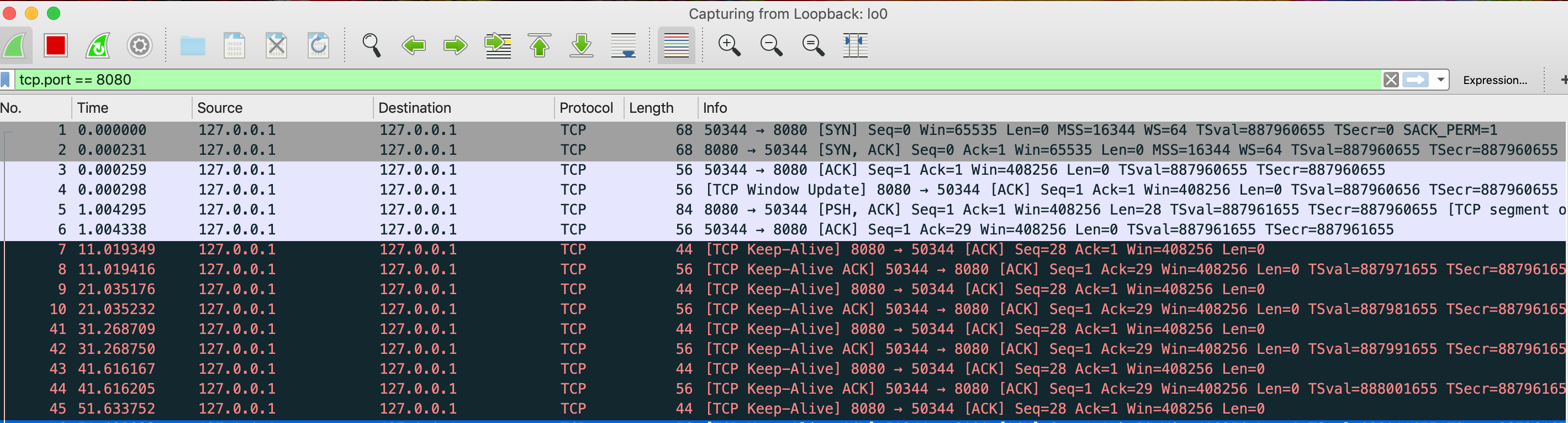The image size is (1568, 423).
Task: Open display filter bookmarks icon
Action: coord(6,80)
